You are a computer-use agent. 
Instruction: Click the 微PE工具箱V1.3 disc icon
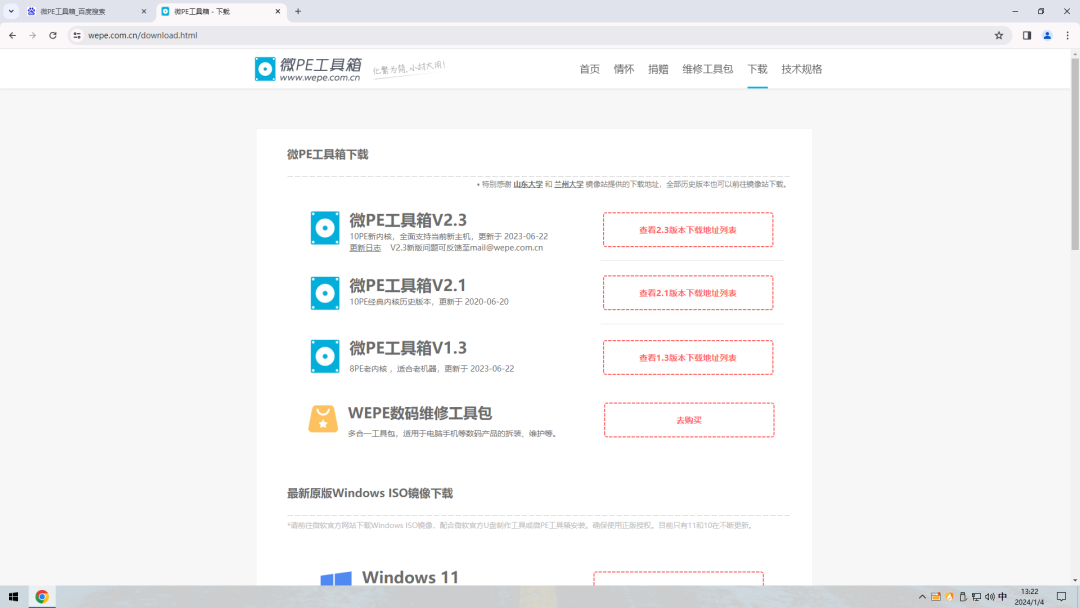325,356
